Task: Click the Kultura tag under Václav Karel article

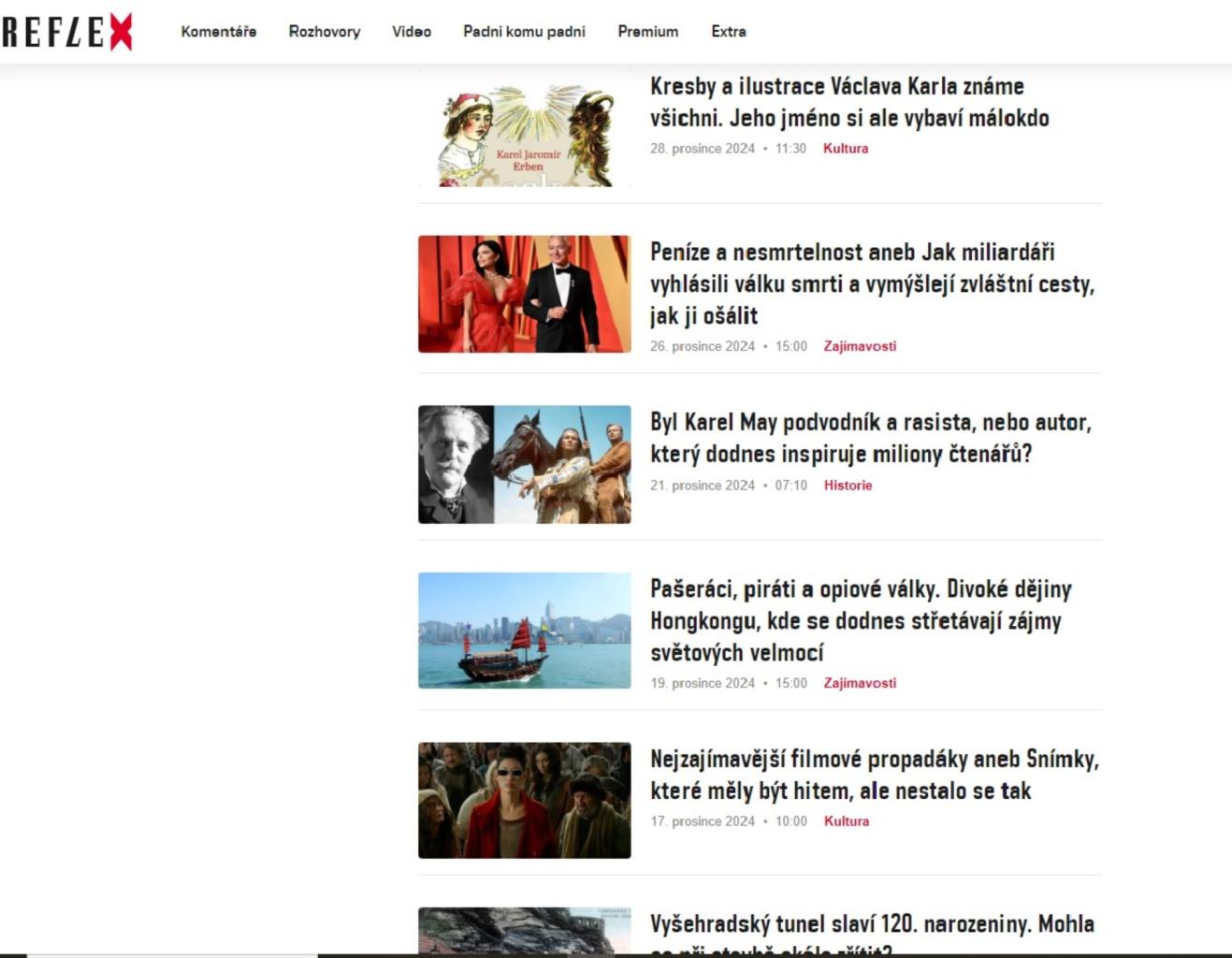Action: pos(845,149)
